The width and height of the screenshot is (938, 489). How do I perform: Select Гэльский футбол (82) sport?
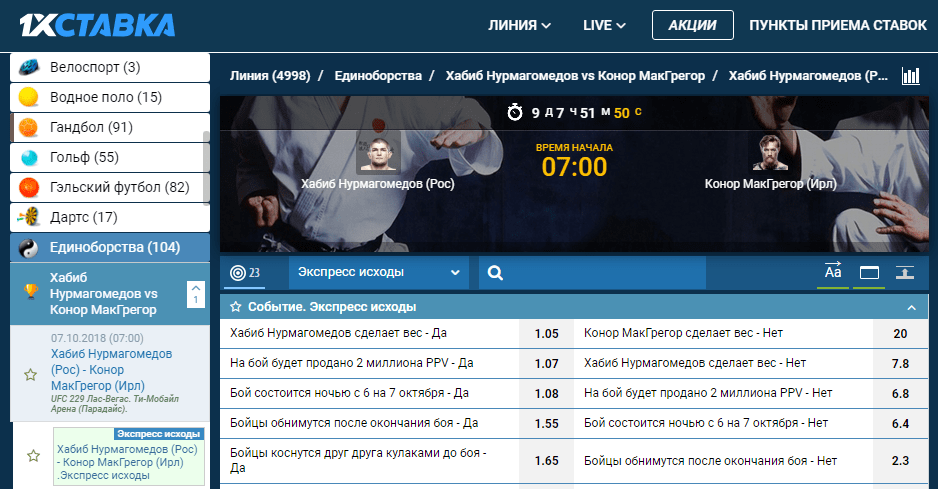(110, 187)
